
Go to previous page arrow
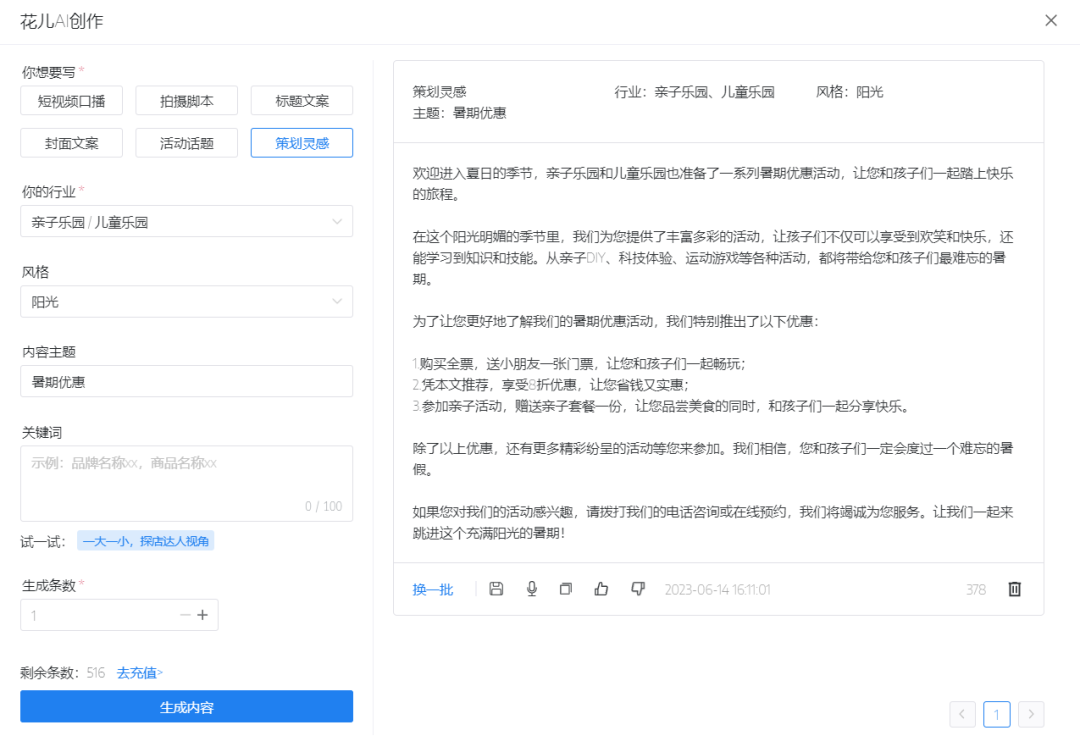click(x=962, y=714)
